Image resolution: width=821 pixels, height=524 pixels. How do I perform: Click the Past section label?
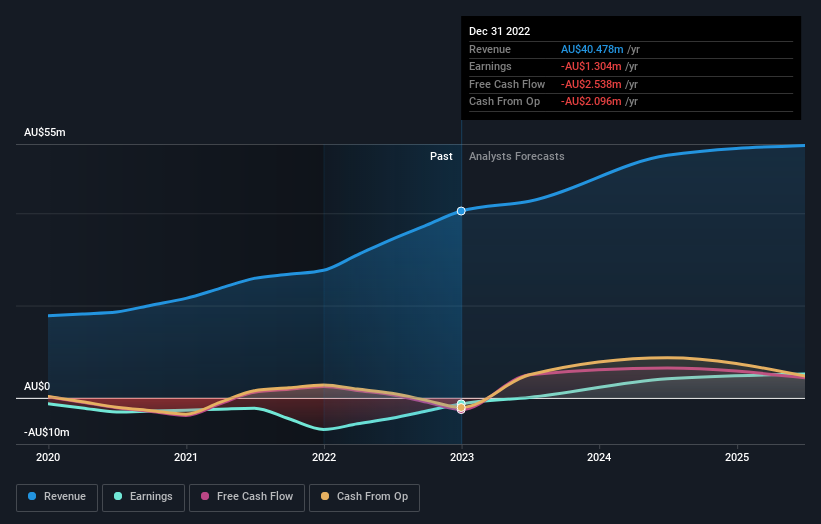pyautogui.click(x=441, y=157)
